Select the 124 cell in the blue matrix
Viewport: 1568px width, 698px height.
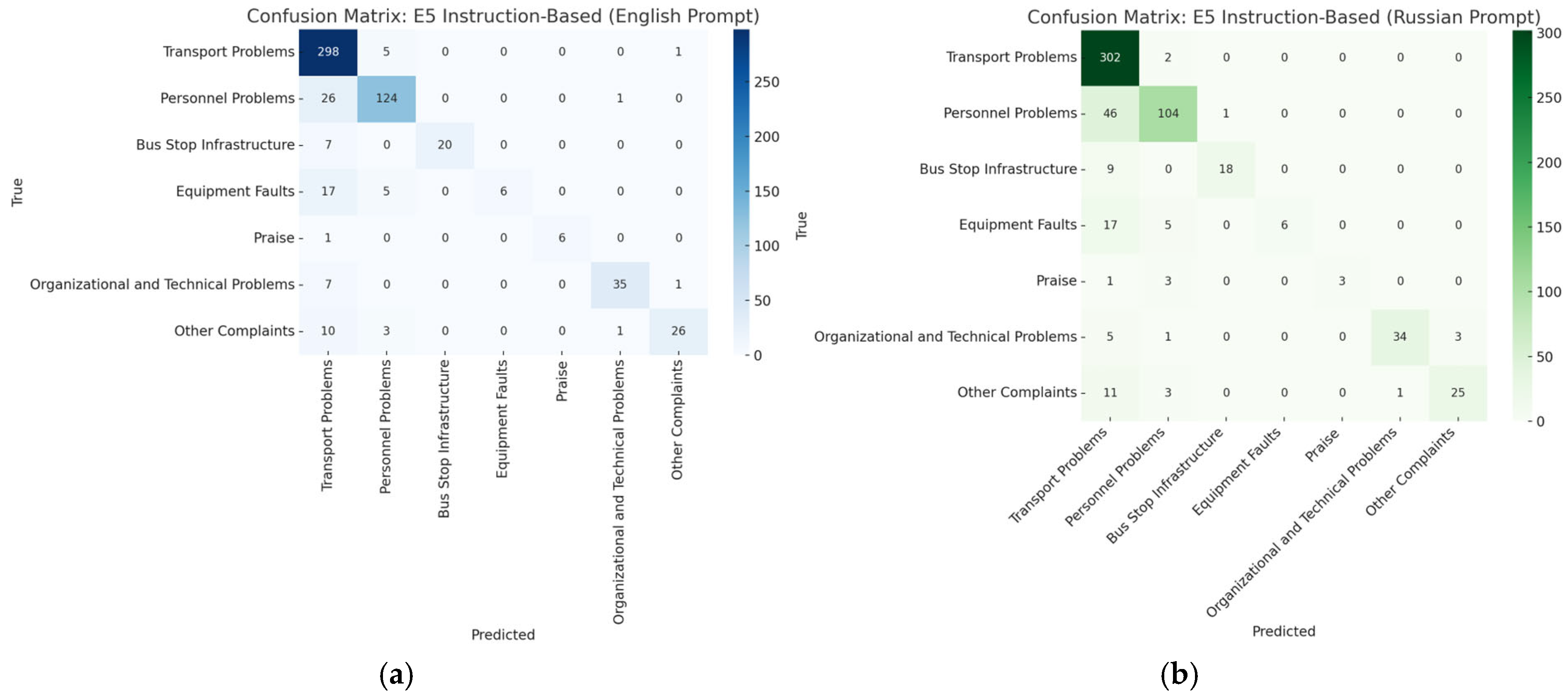(x=386, y=98)
